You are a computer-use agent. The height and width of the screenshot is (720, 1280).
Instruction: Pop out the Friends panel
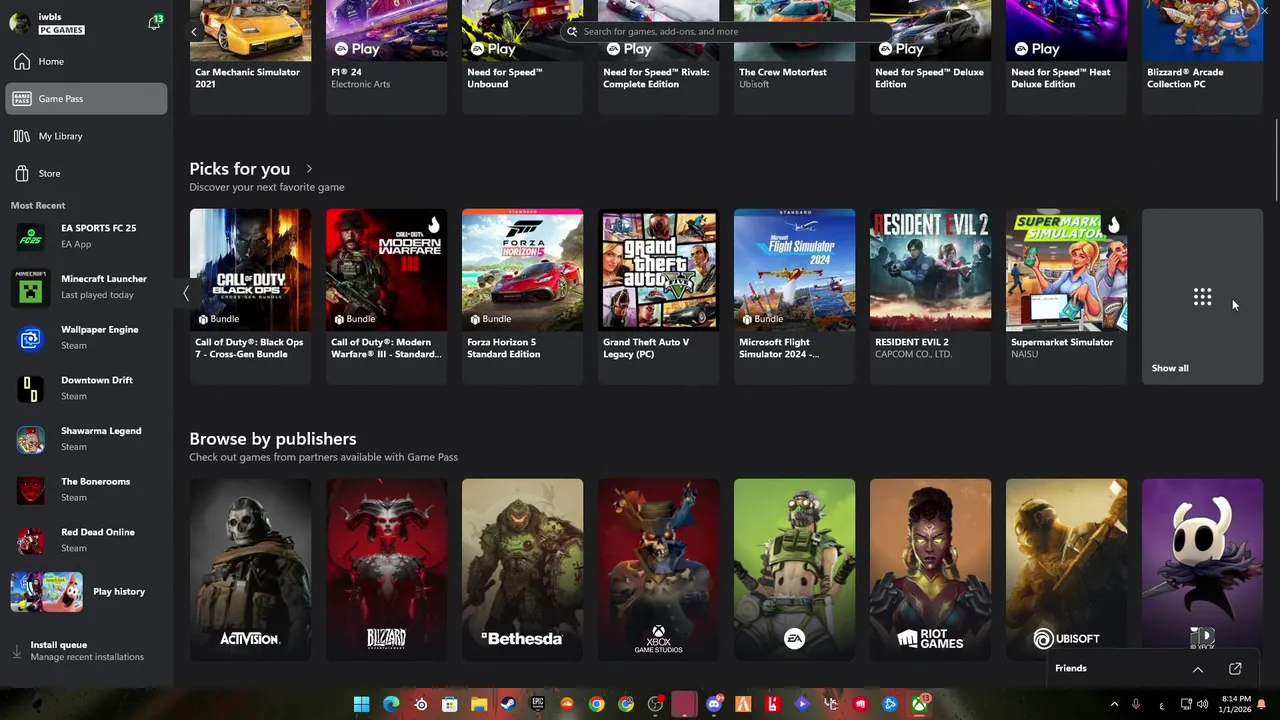point(1235,669)
